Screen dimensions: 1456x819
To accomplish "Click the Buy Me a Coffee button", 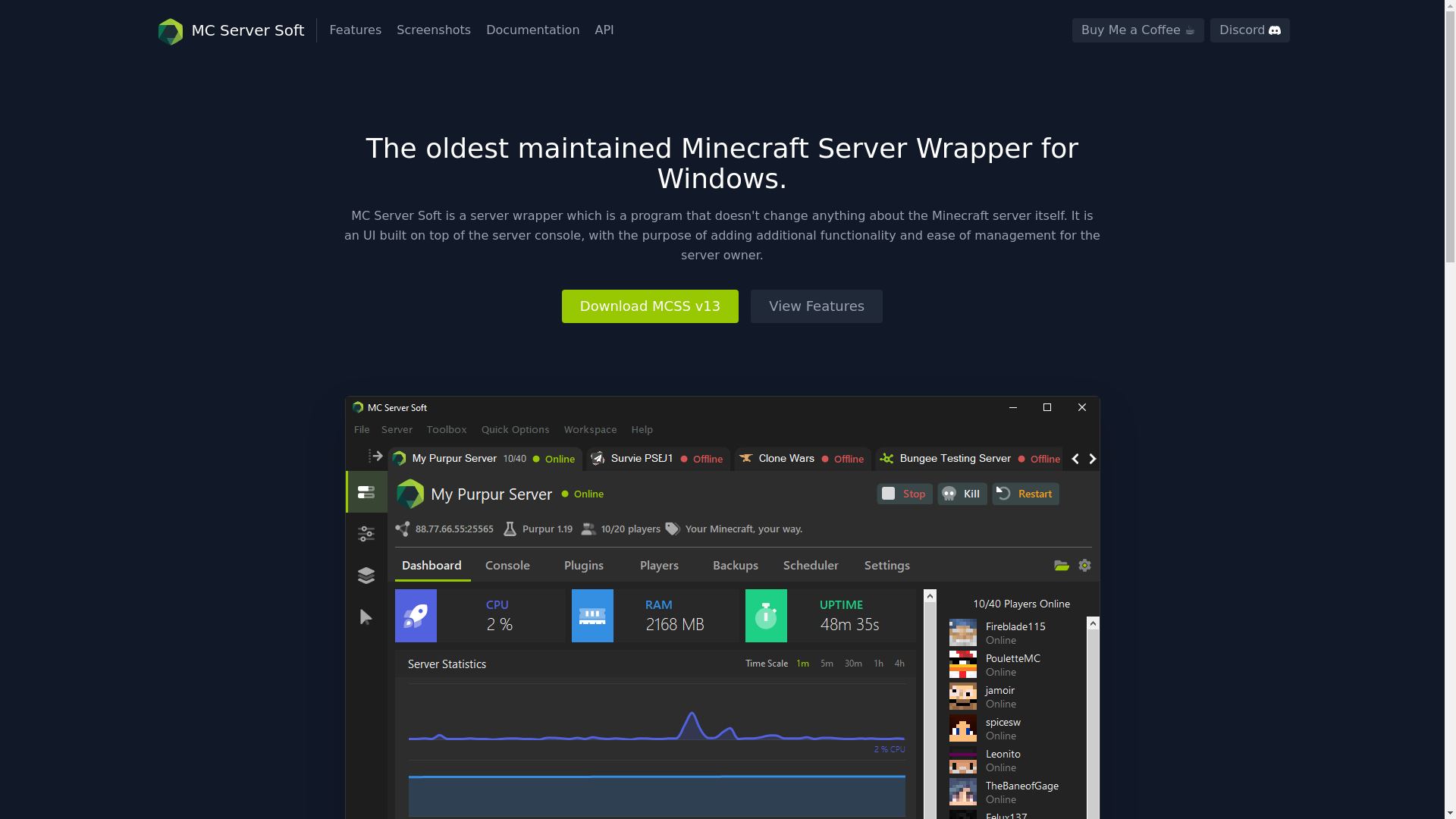I will (1137, 30).
